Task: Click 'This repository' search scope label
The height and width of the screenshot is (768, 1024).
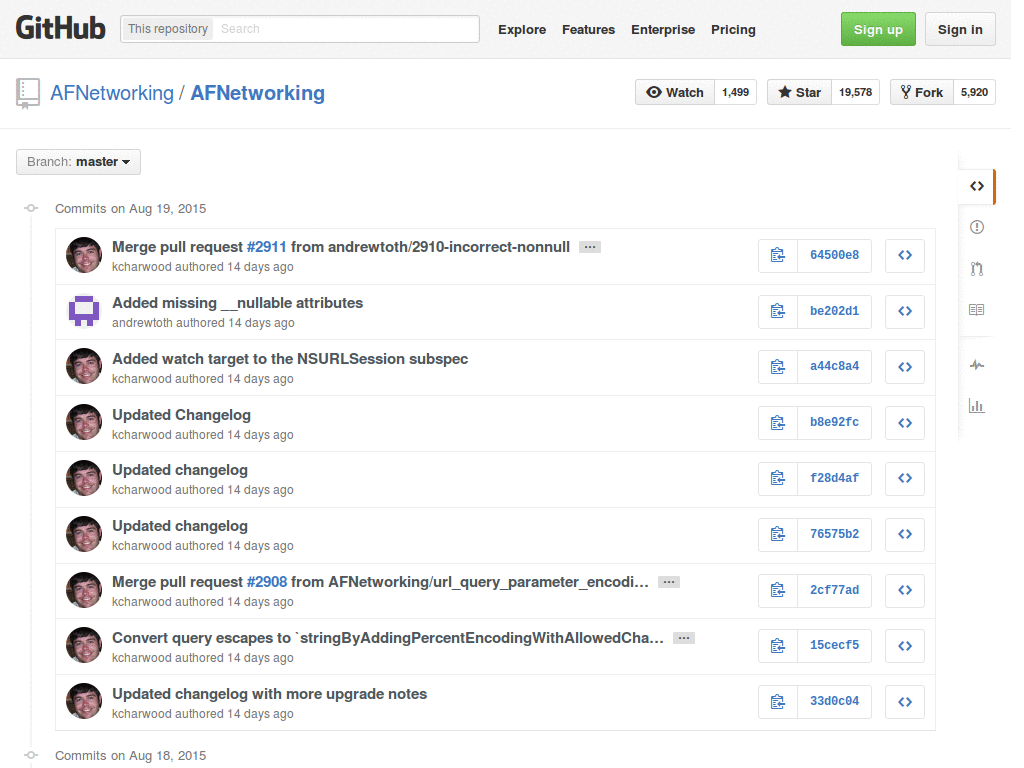Action: click(168, 29)
